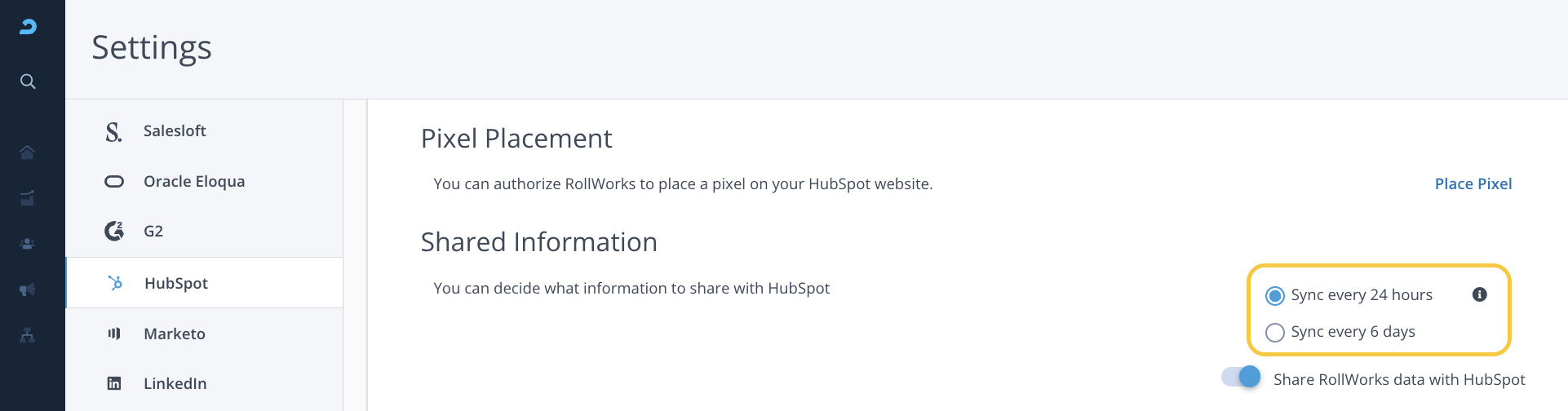Open the Marketo integration settings
This screenshot has width=1568, height=411.
pos(175,334)
